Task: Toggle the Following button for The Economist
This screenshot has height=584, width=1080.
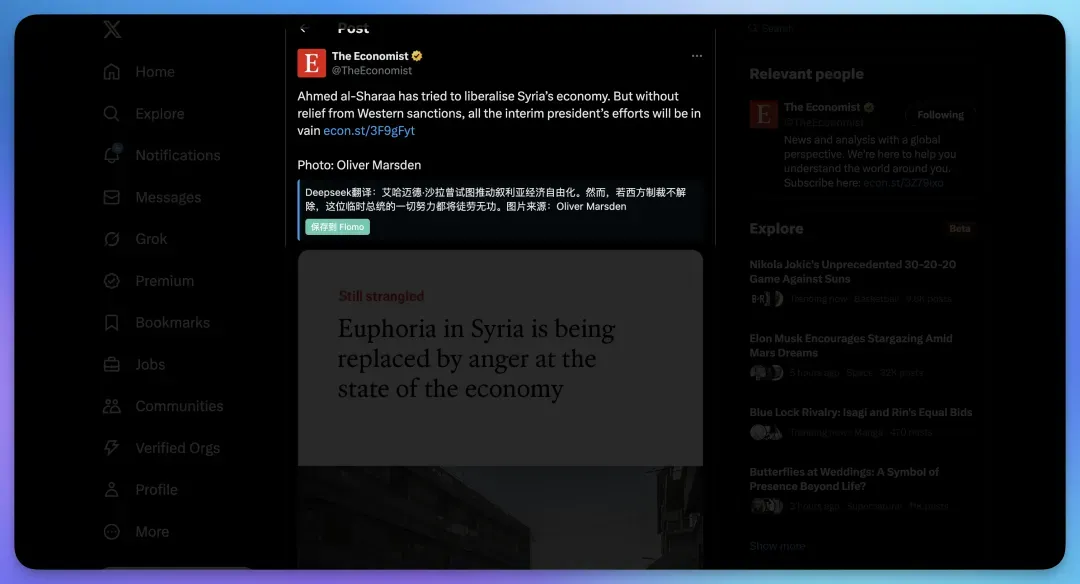Action: [940, 115]
